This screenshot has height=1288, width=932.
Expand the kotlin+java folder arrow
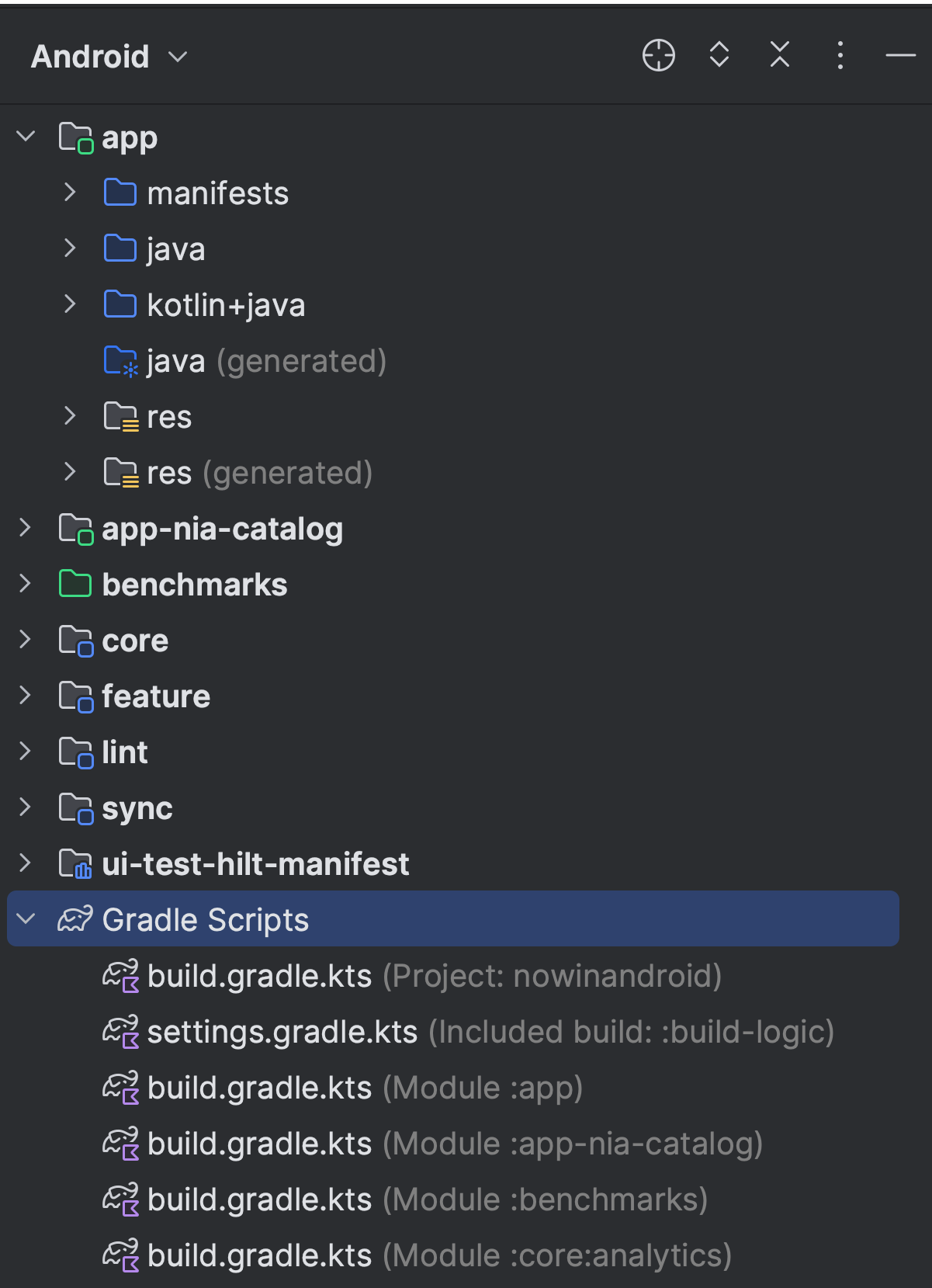70,304
